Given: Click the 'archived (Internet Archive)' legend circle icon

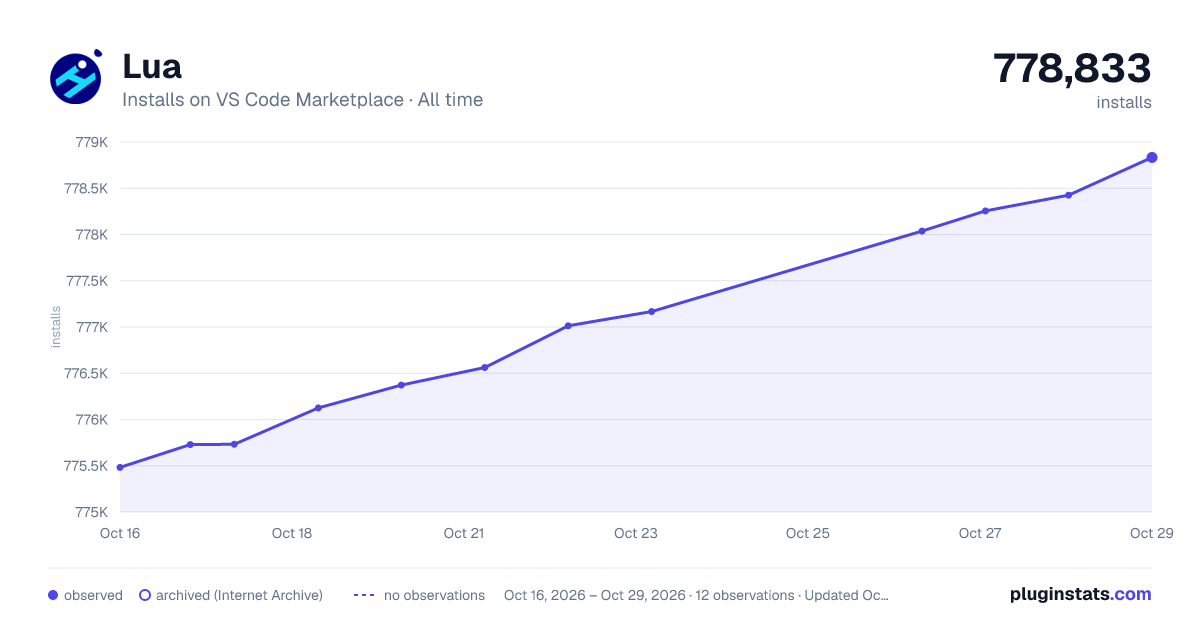Looking at the screenshot, I should [145, 595].
